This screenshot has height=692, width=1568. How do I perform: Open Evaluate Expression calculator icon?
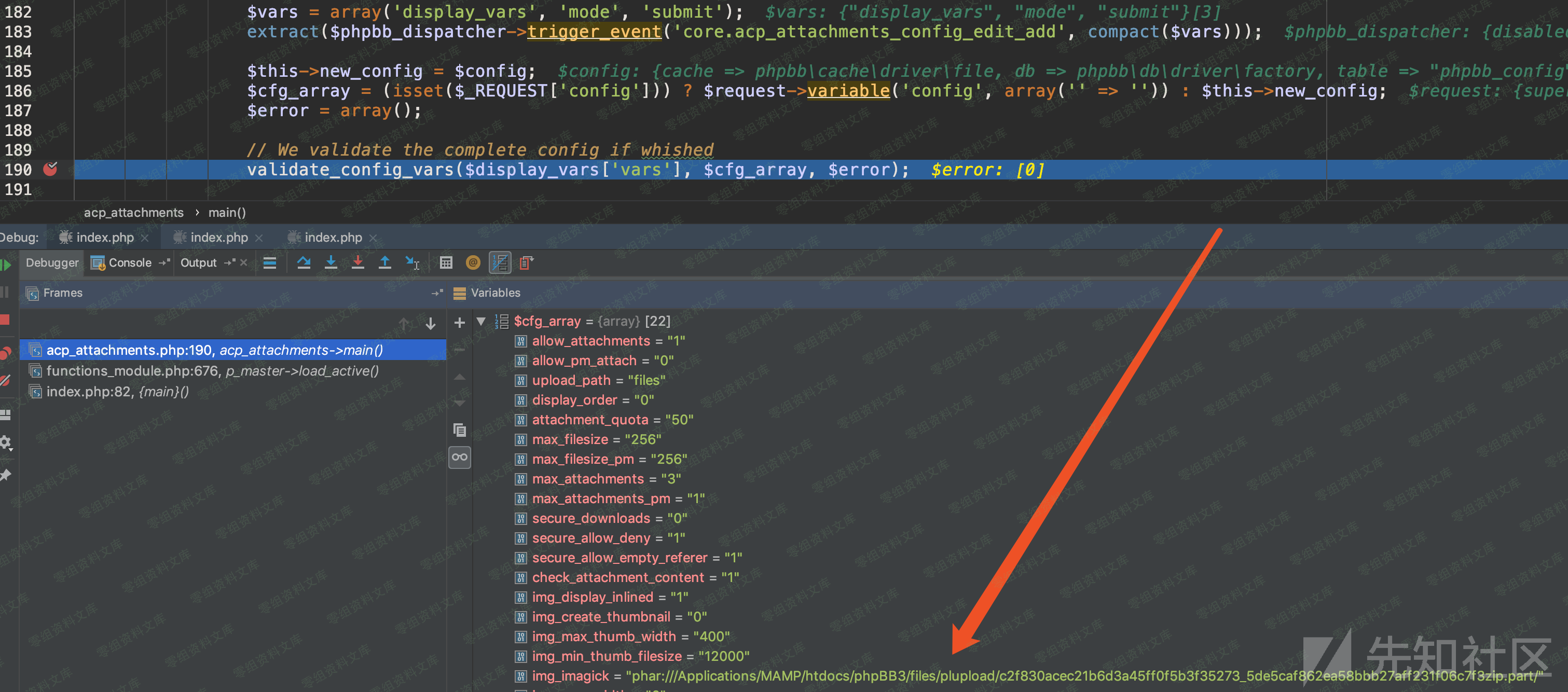[446, 262]
